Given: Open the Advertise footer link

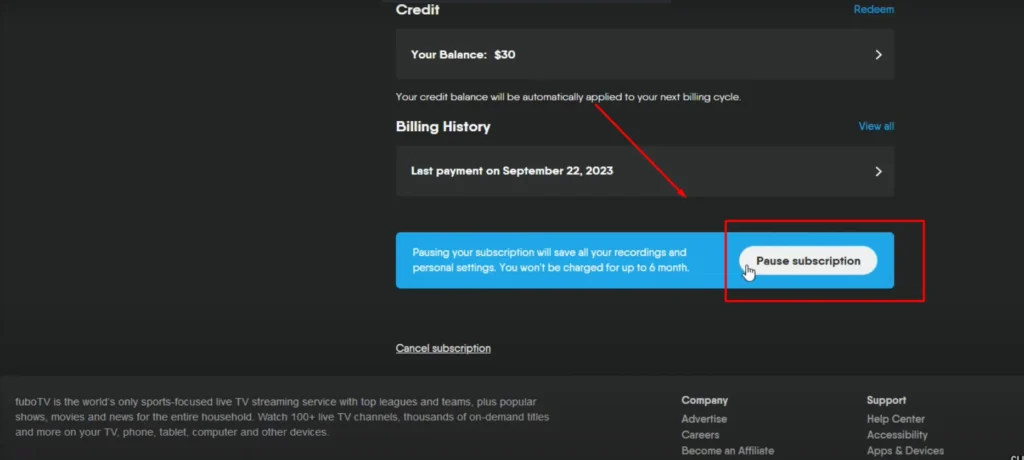Looking at the screenshot, I should (704, 419).
